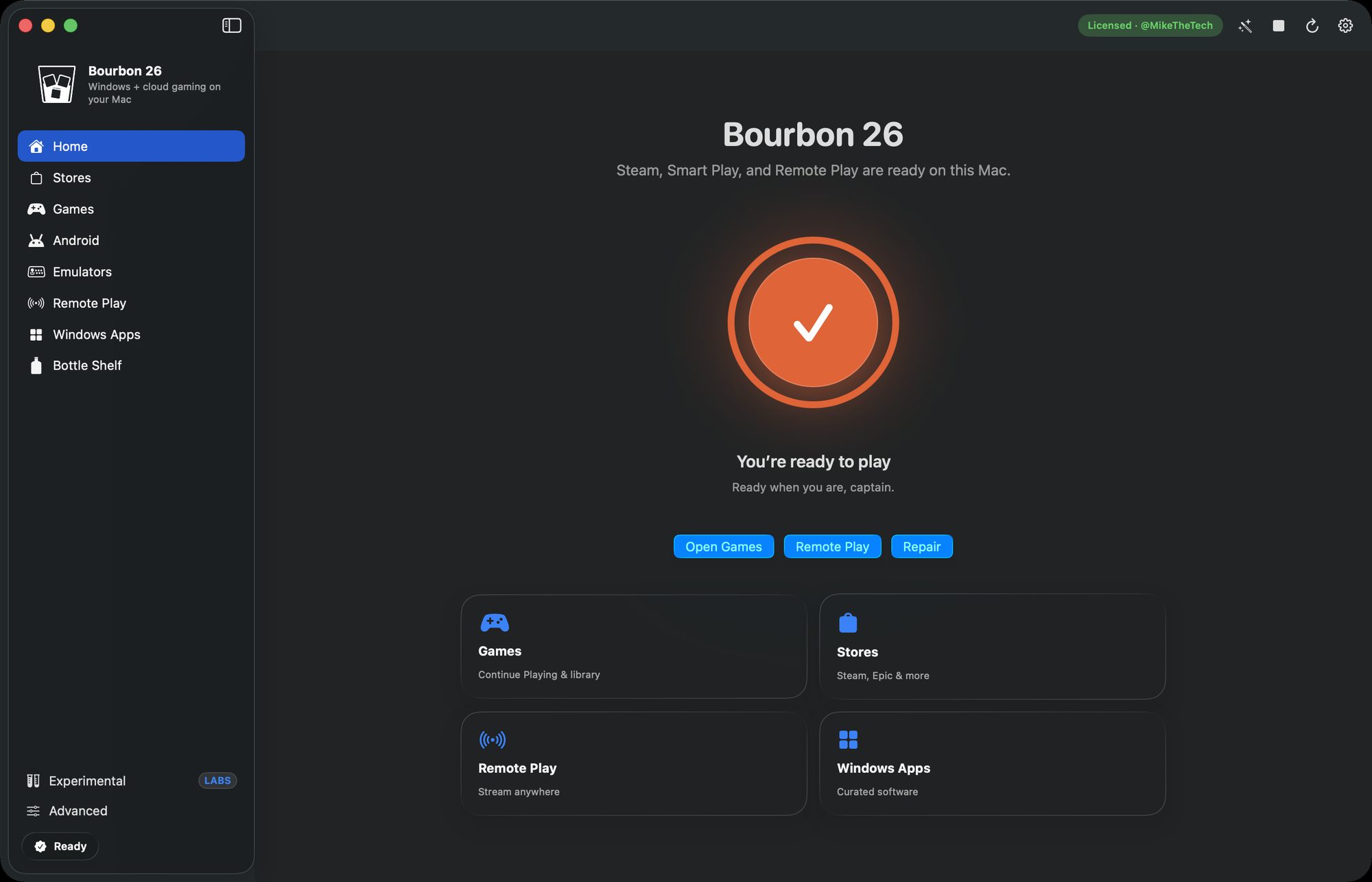
Task: Click the magic wand sparkle icon
Action: [1245, 26]
